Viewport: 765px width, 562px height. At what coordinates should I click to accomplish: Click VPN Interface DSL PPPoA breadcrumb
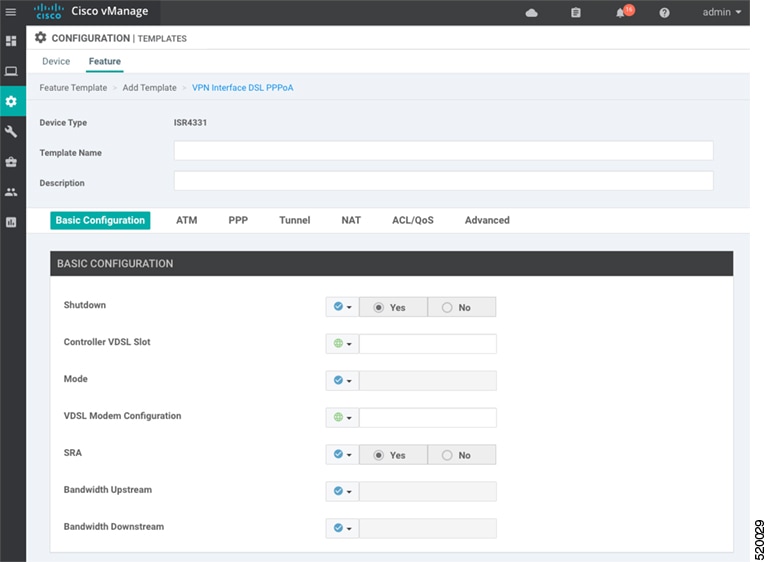pyautogui.click(x=242, y=88)
